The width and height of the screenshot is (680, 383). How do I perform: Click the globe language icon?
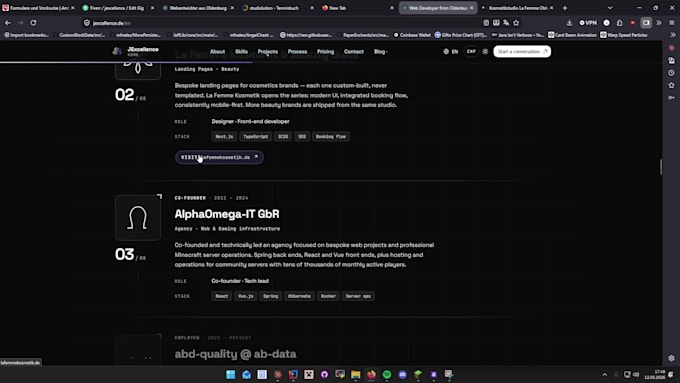click(x=446, y=51)
